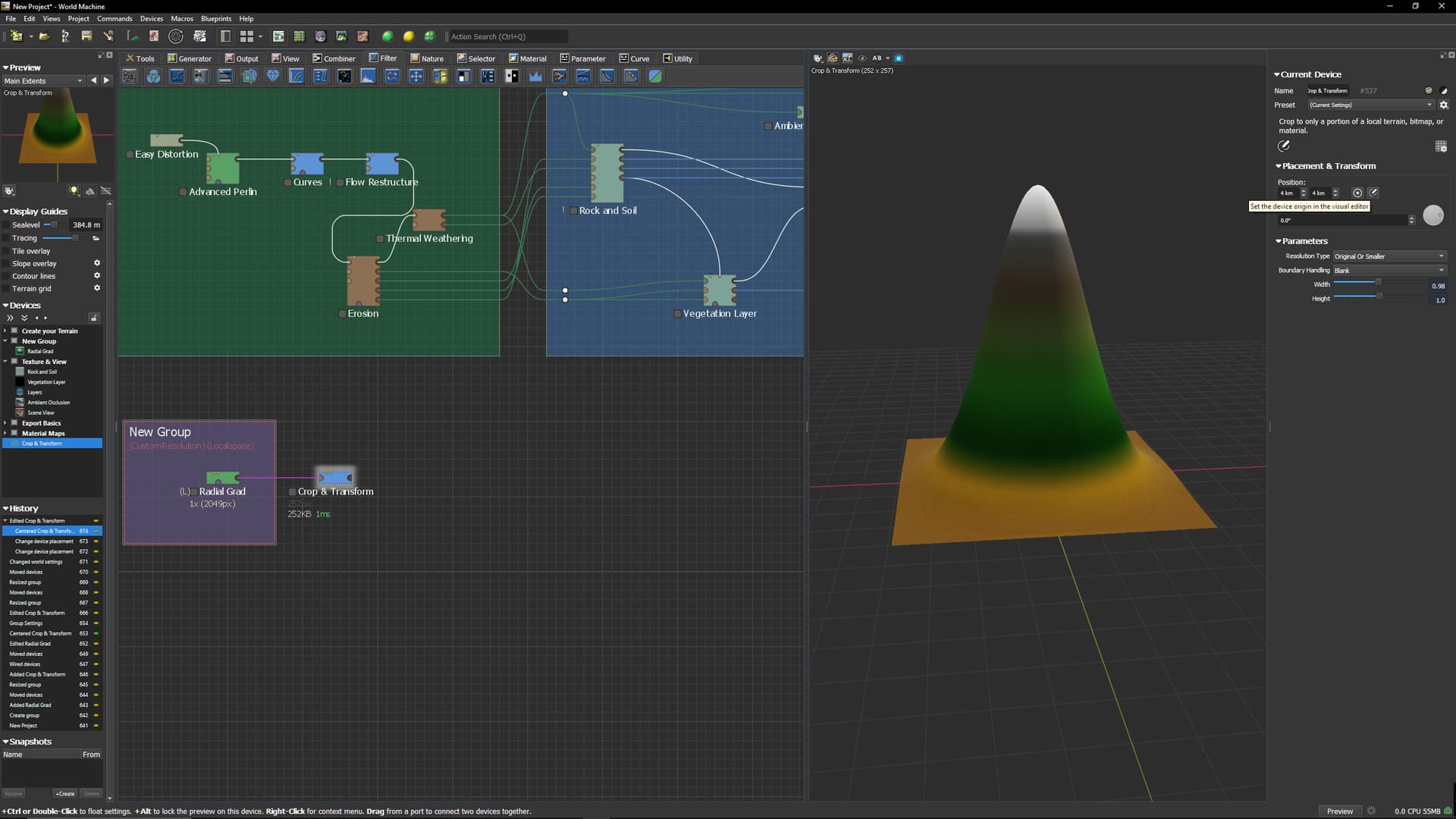
Task: Click the Preview button in the status bar
Action: click(x=1339, y=811)
